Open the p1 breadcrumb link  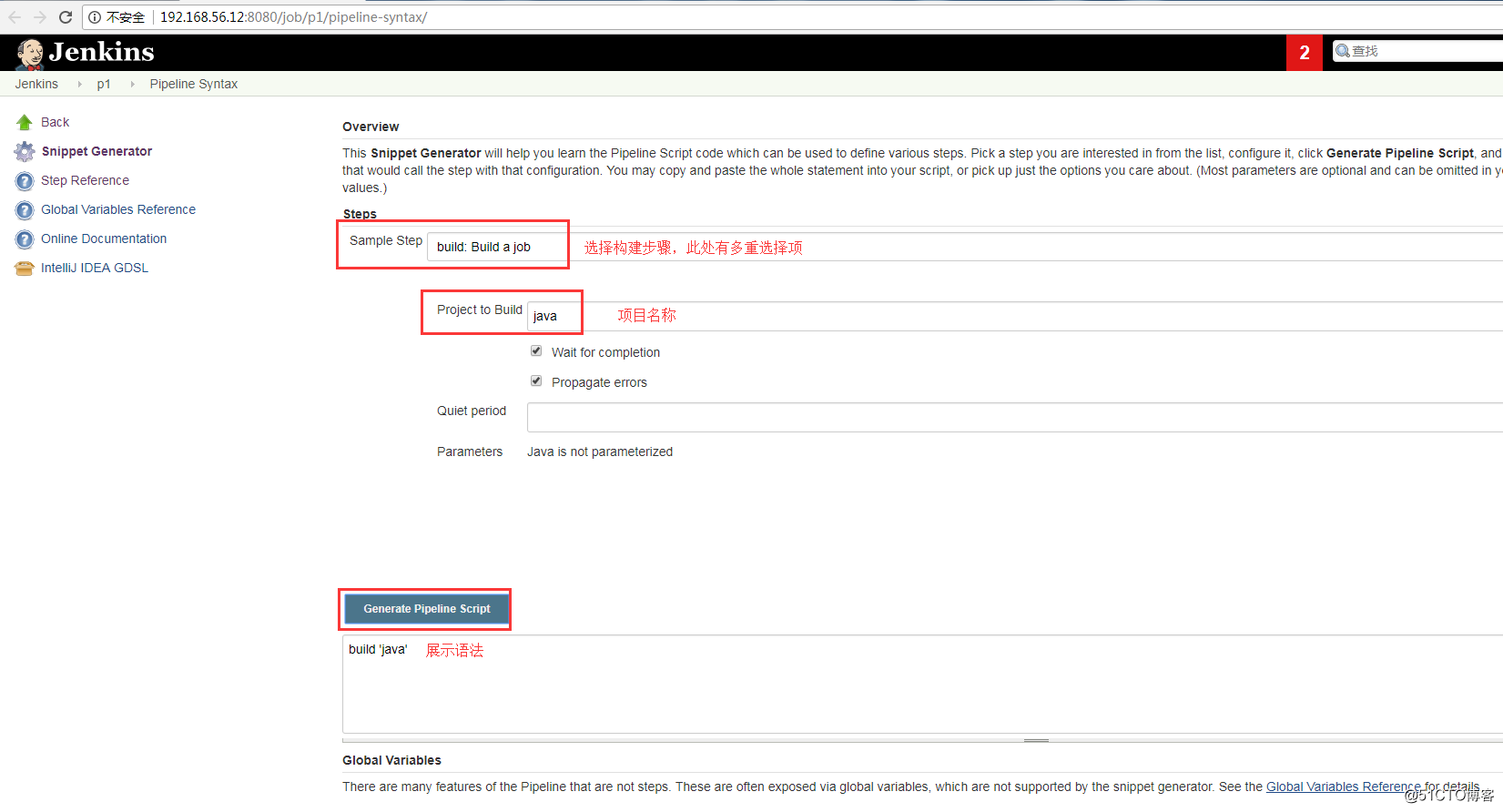click(104, 84)
